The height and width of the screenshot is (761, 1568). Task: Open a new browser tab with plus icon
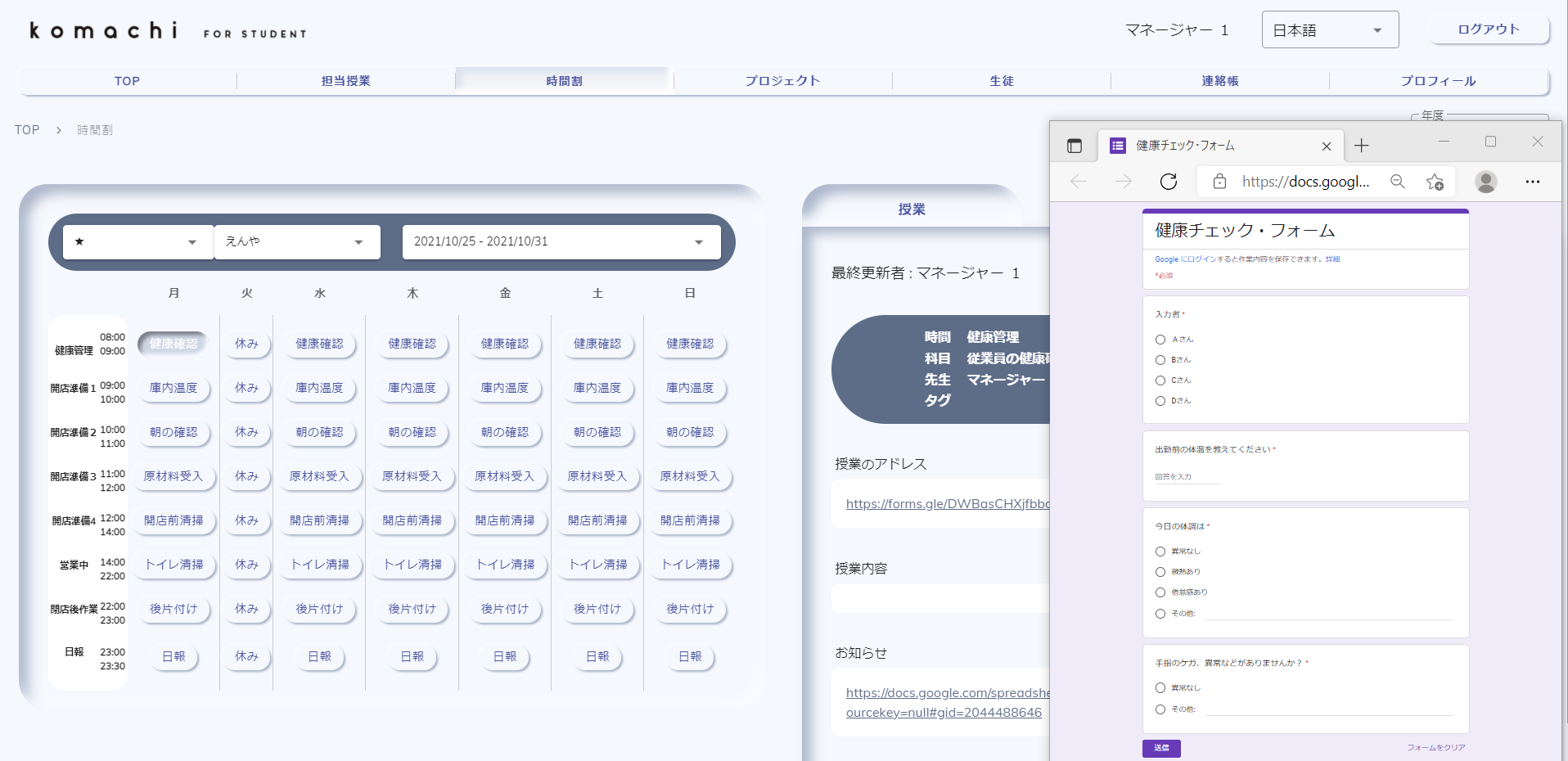point(1361,146)
